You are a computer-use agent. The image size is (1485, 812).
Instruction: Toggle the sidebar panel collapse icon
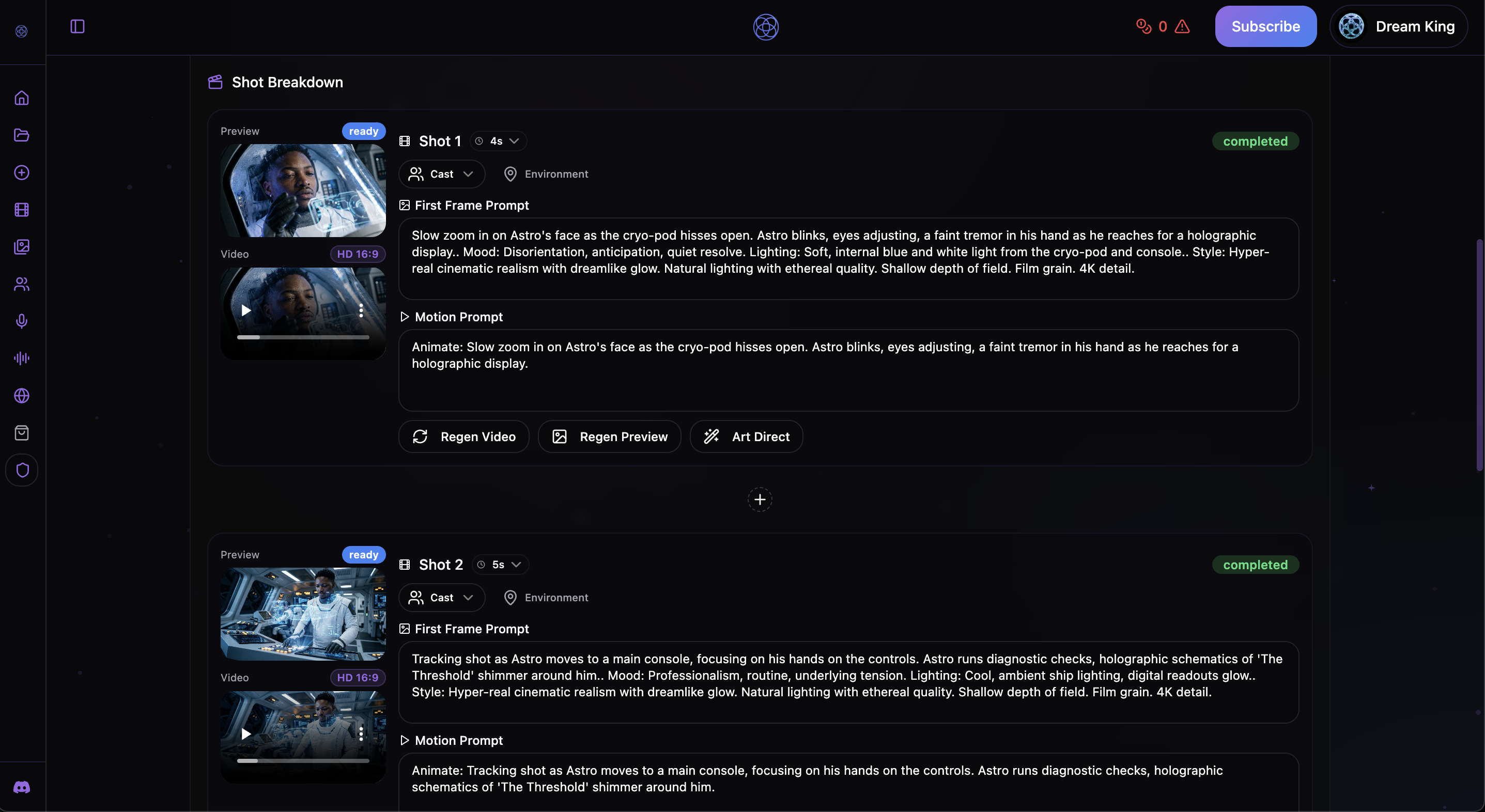(x=78, y=26)
